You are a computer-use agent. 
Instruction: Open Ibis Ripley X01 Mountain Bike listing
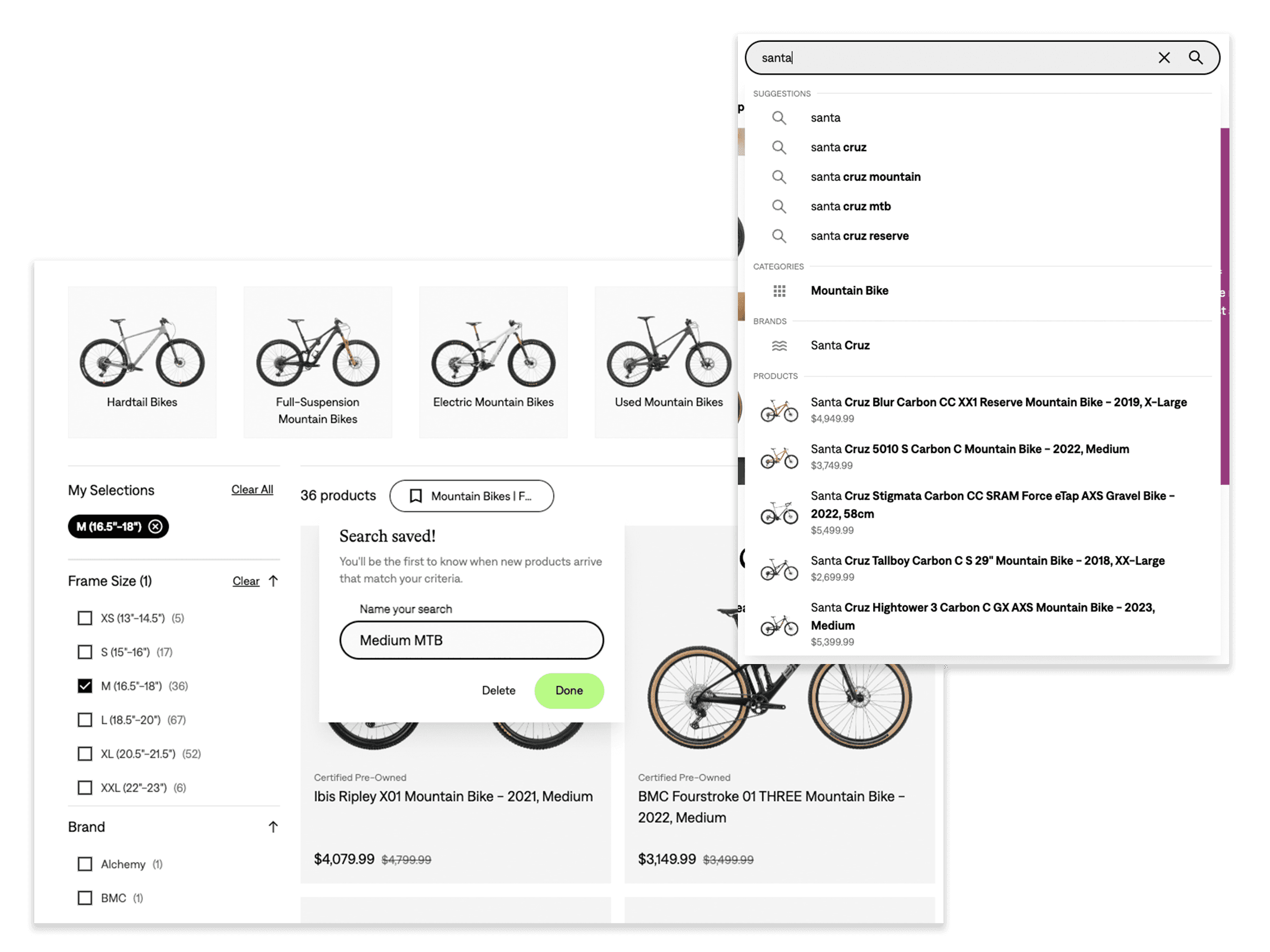click(453, 796)
